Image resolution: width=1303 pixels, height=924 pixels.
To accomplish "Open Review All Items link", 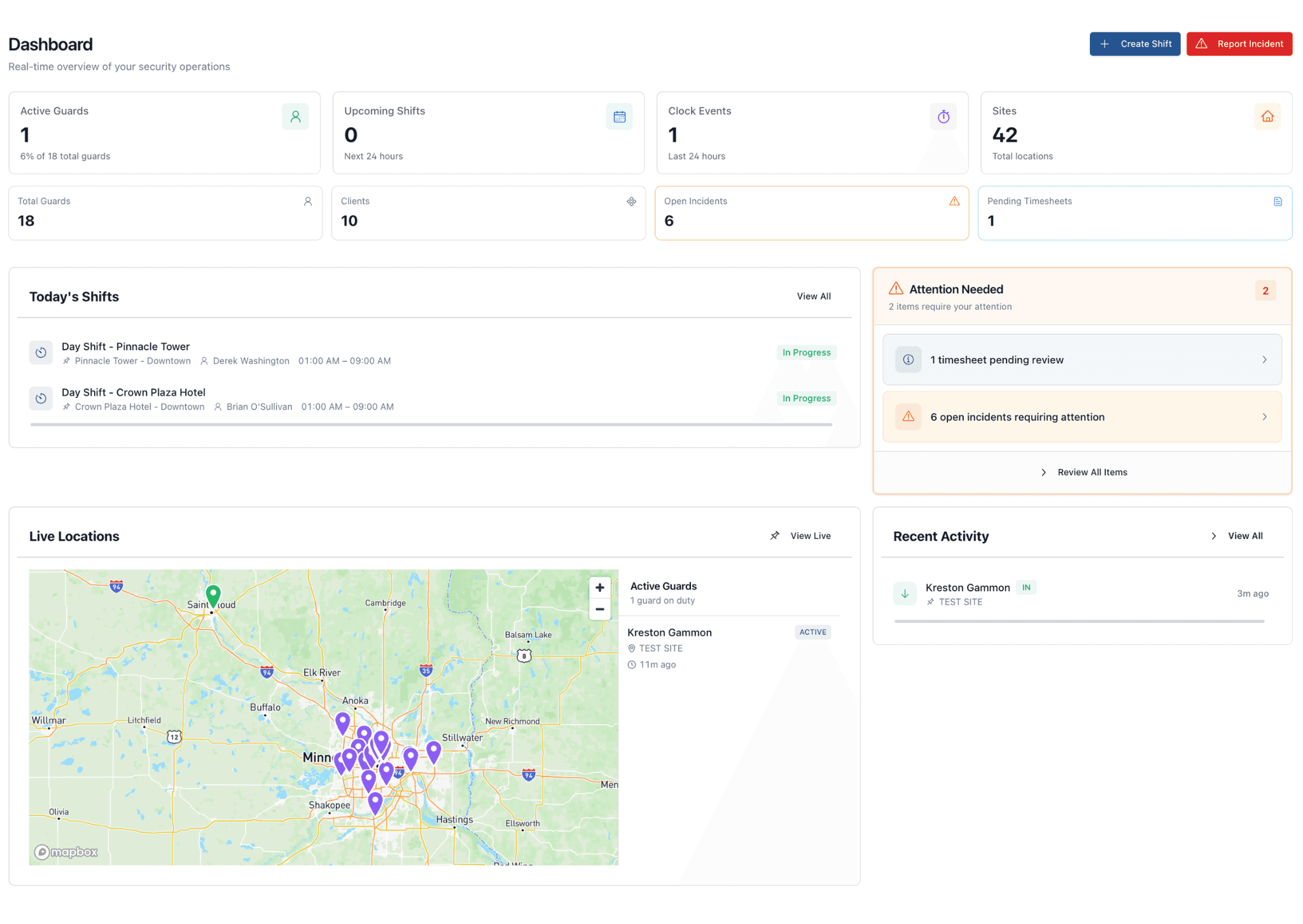I will coord(1092,472).
